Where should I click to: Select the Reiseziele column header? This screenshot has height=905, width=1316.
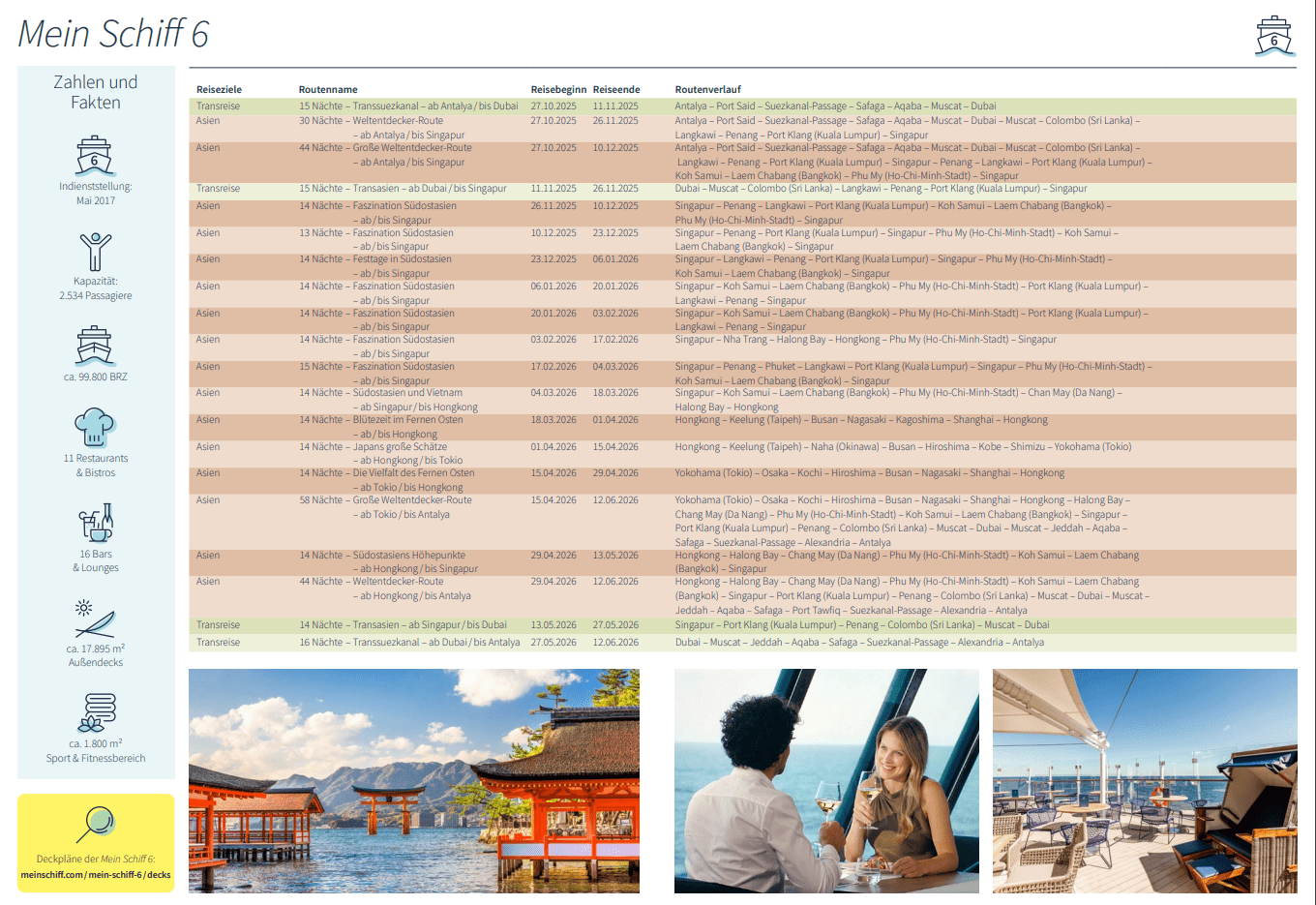point(218,89)
